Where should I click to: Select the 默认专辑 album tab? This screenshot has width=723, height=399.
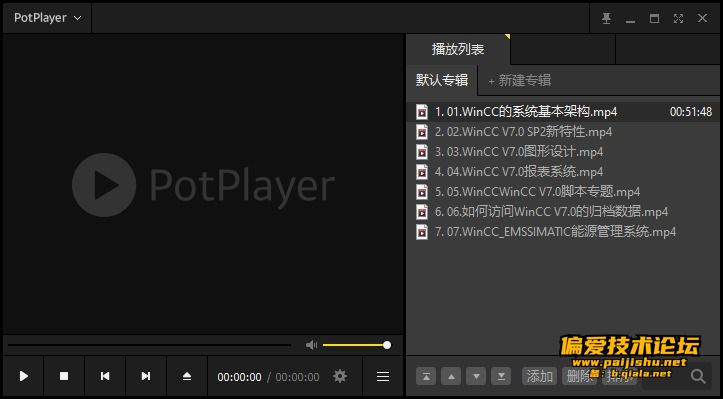click(x=442, y=80)
